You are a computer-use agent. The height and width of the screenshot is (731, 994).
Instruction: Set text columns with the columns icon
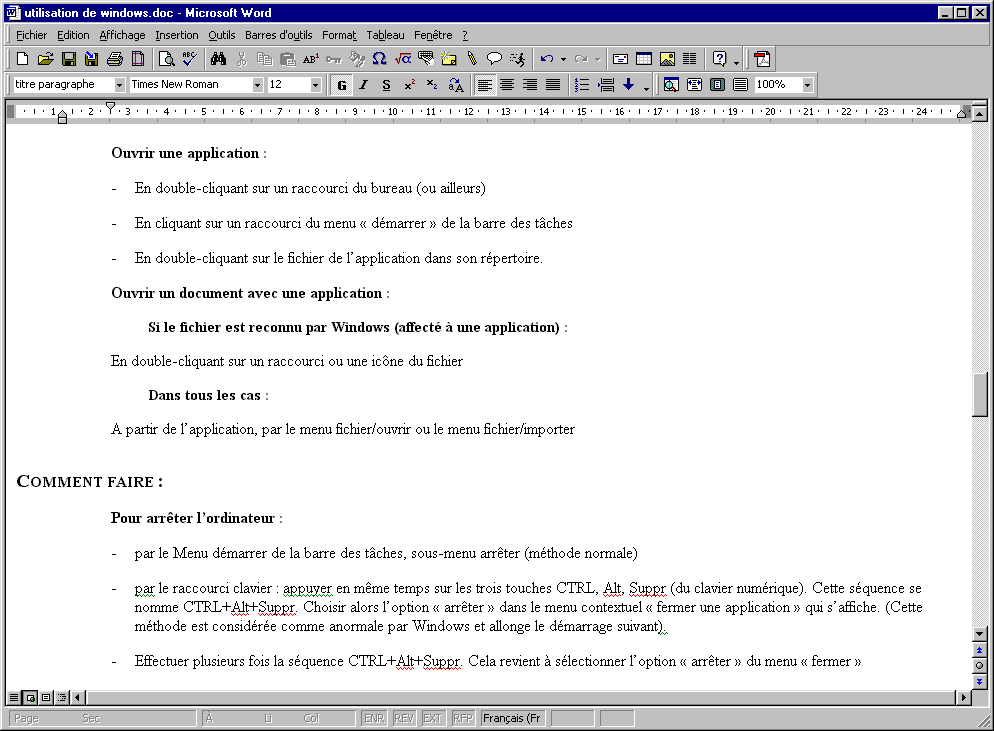[x=690, y=60]
